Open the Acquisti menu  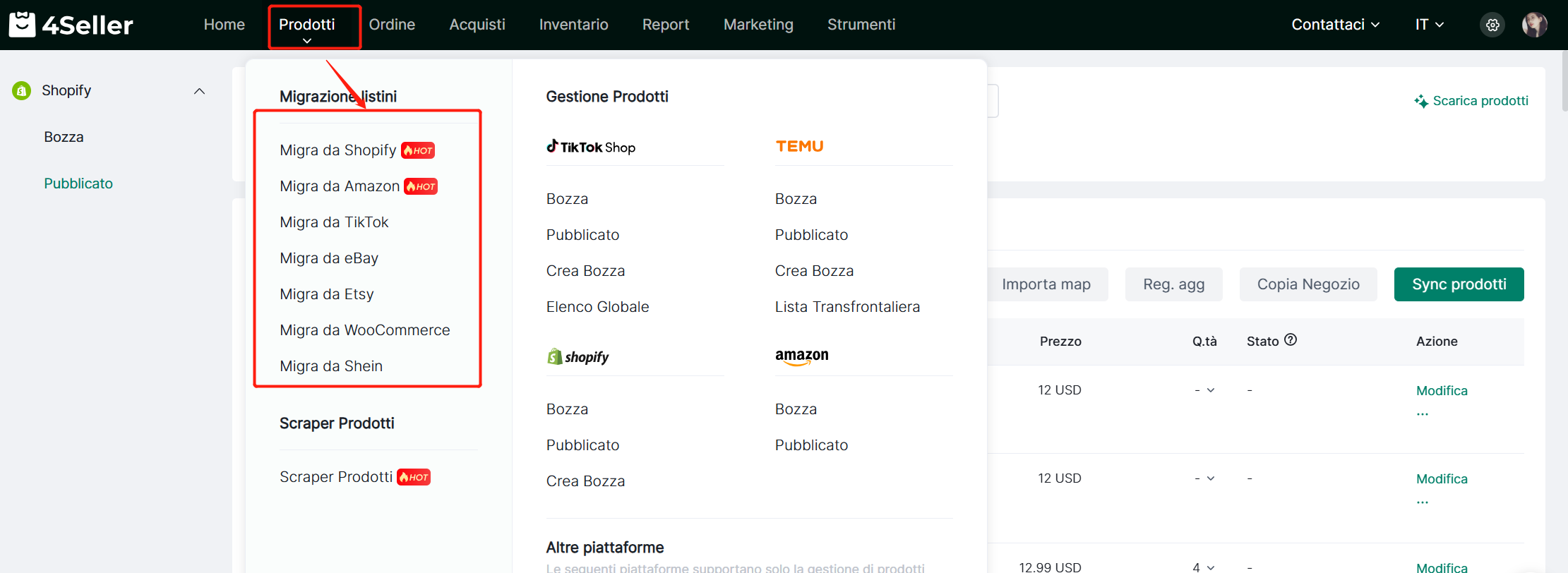[x=477, y=25]
